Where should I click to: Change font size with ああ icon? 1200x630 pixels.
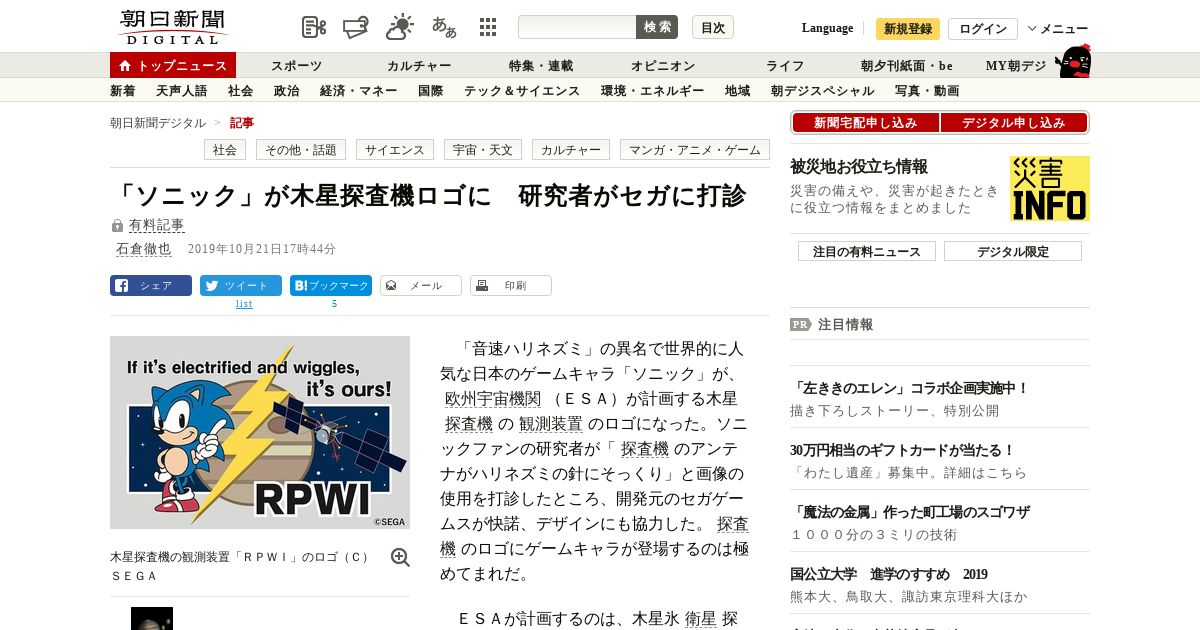click(444, 27)
